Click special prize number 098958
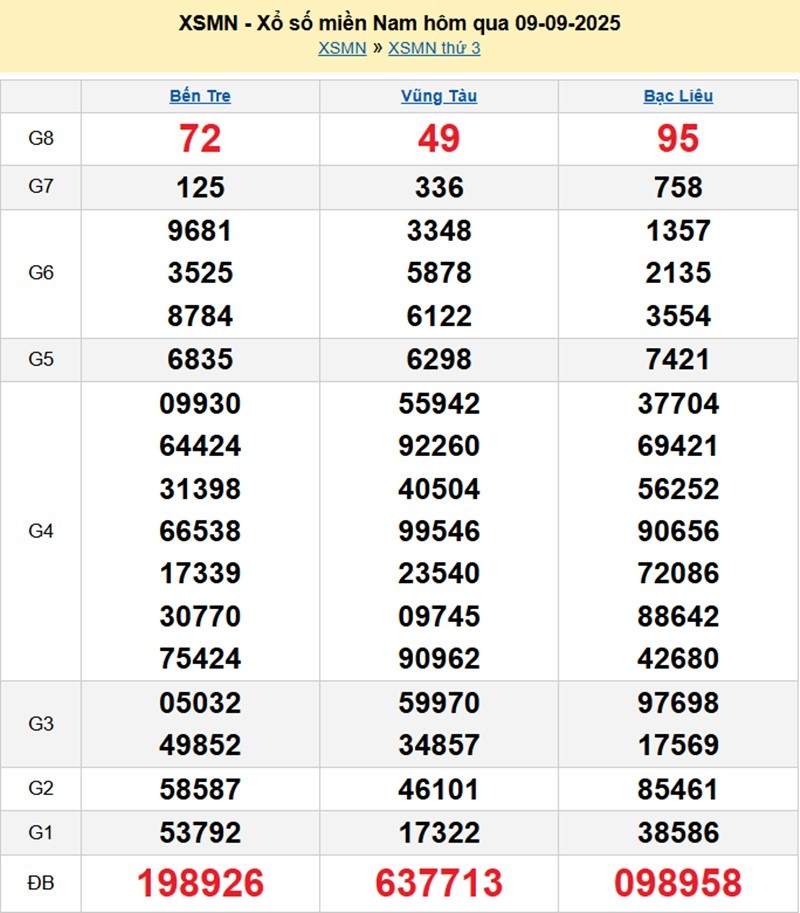The image size is (800, 913). (678, 883)
